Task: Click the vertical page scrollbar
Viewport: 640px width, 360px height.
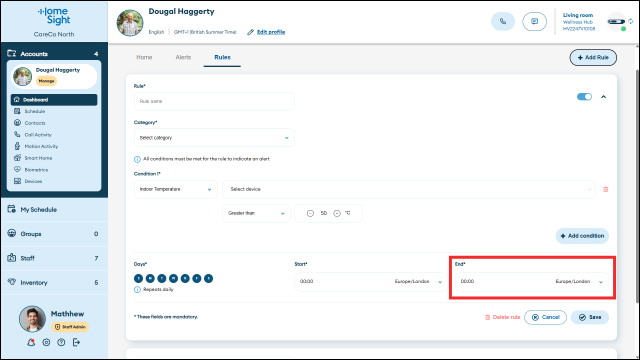Action: point(637,186)
